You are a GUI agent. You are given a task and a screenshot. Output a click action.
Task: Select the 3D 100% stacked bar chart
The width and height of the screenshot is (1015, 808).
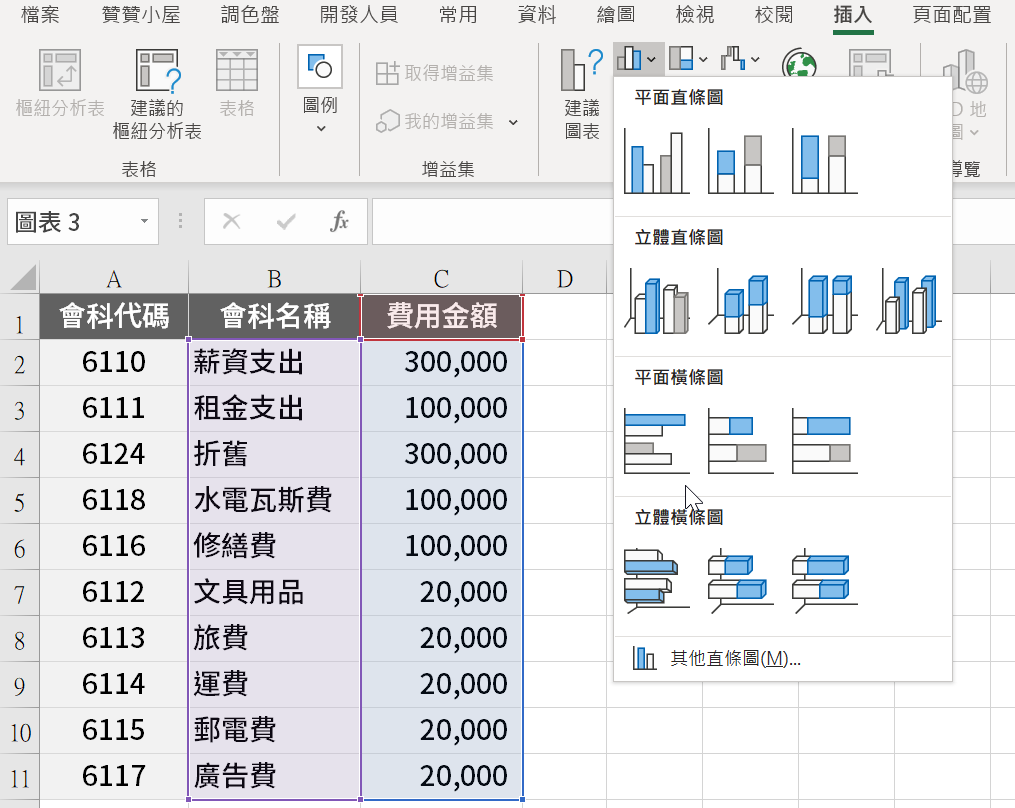pyautogui.click(x=825, y=581)
